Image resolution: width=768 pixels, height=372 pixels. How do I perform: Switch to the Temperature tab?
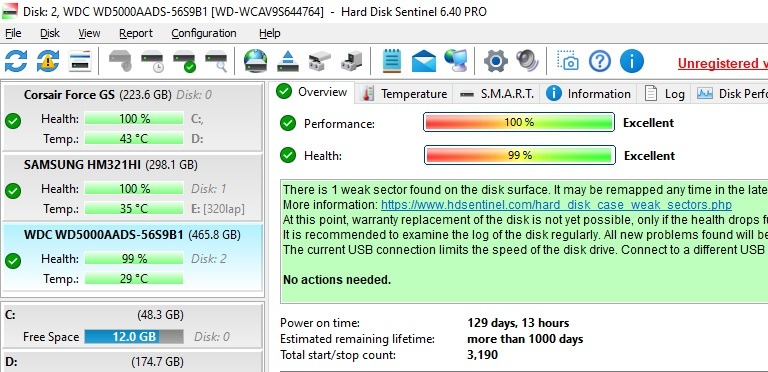pyautogui.click(x=404, y=93)
